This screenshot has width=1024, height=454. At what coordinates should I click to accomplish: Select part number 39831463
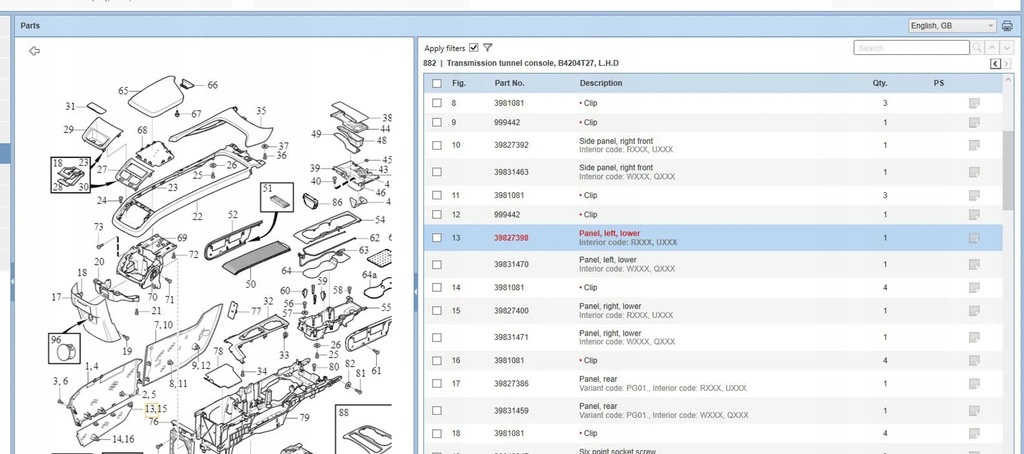[511, 172]
